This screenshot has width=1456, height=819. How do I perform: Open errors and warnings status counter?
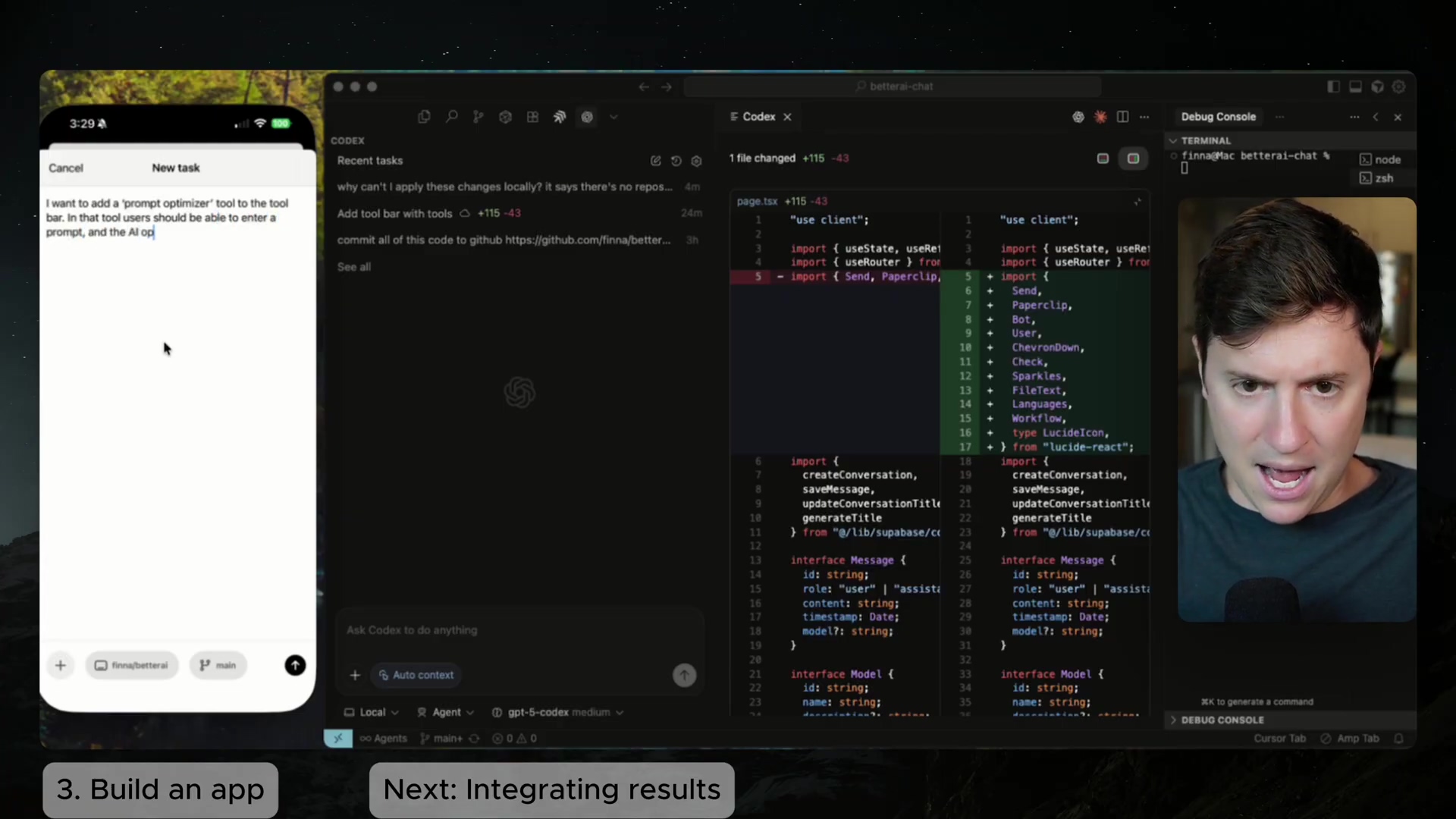tap(514, 739)
